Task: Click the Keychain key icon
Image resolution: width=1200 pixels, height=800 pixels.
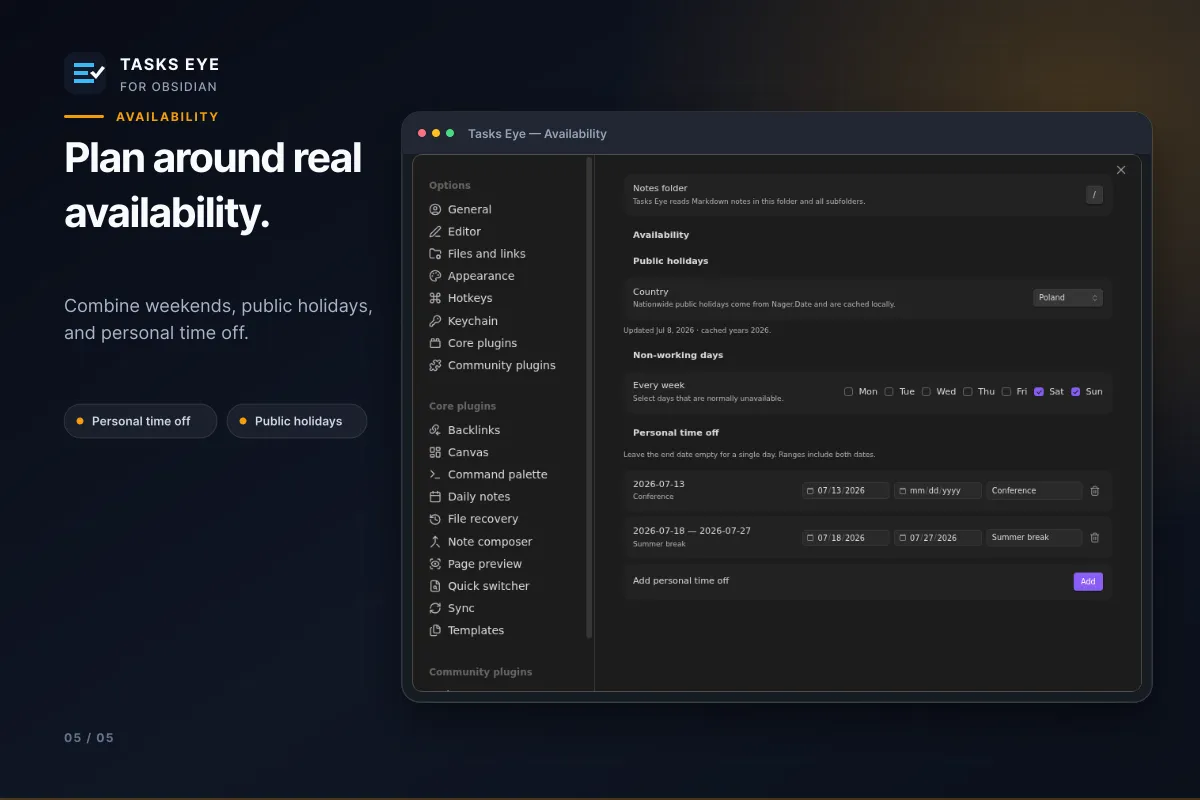Action: 435,321
